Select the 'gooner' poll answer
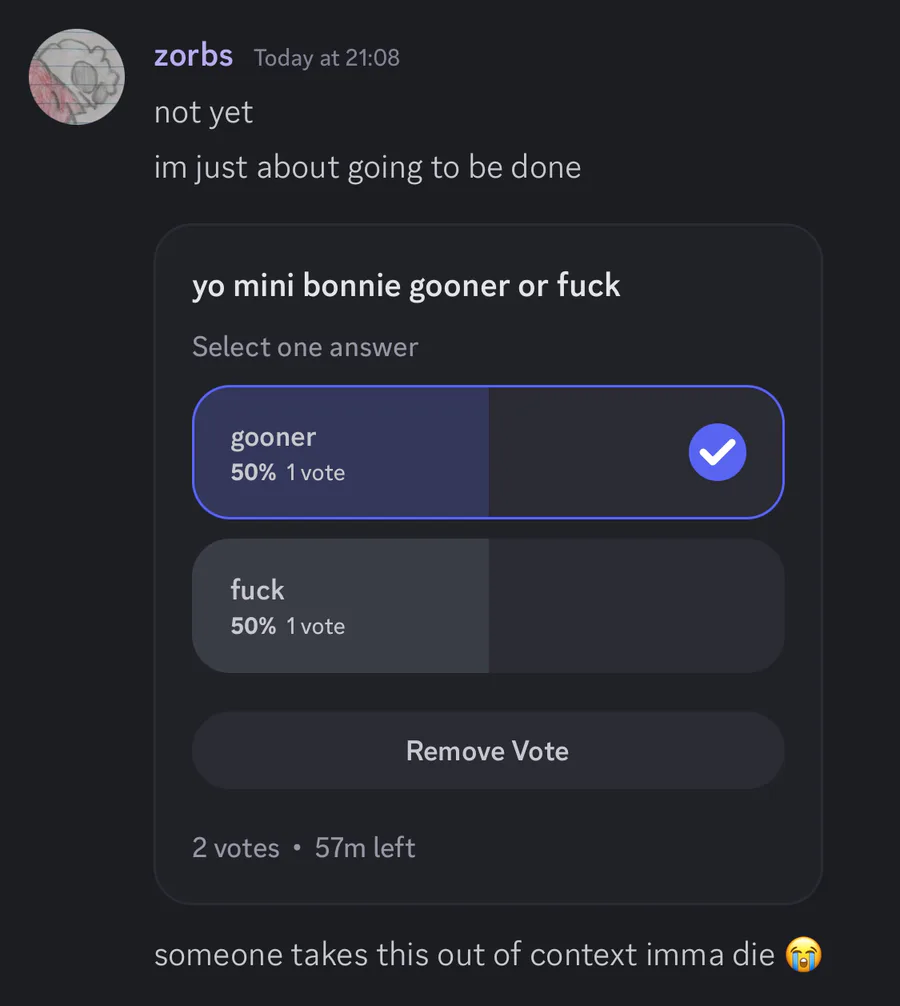Image resolution: width=900 pixels, height=1006 pixels. pyautogui.click(x=488, y=452)
